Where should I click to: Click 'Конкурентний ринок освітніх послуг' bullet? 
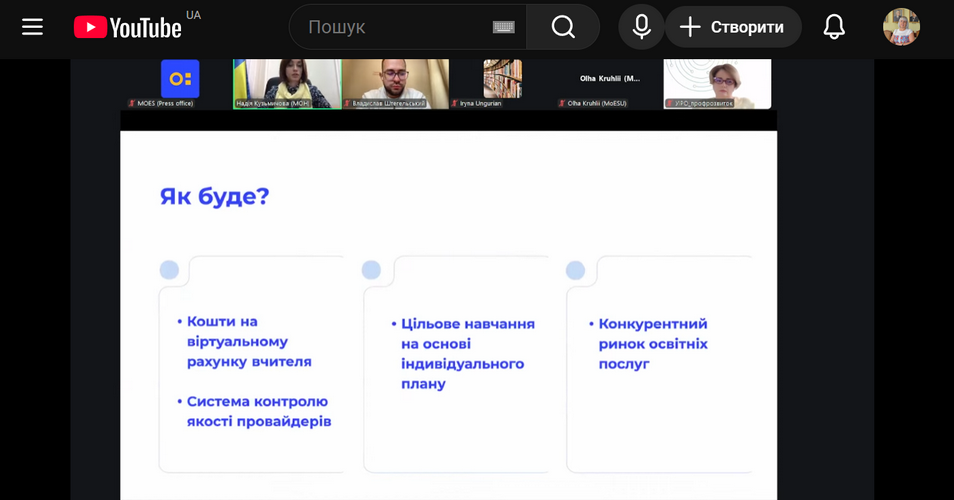tap(652, 343)
